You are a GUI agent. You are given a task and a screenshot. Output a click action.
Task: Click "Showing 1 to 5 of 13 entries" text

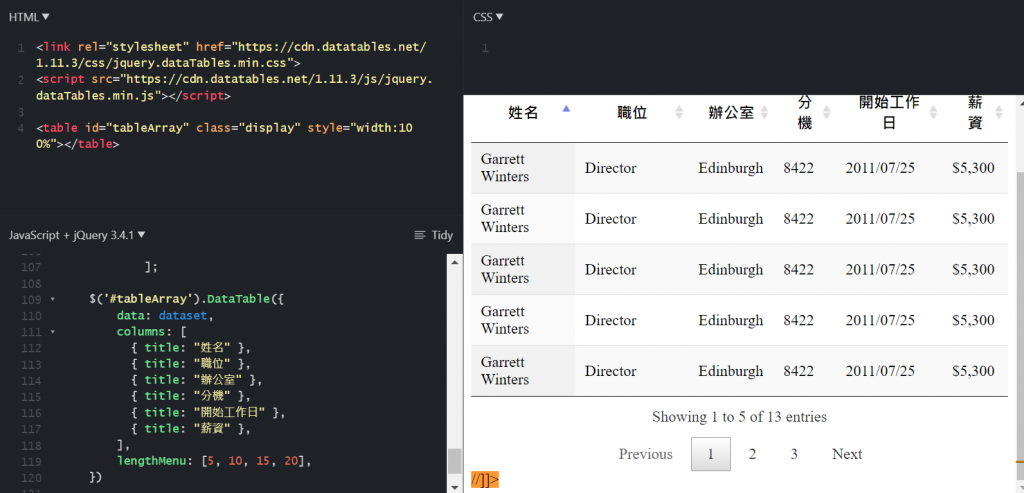[x=739, y=417]
